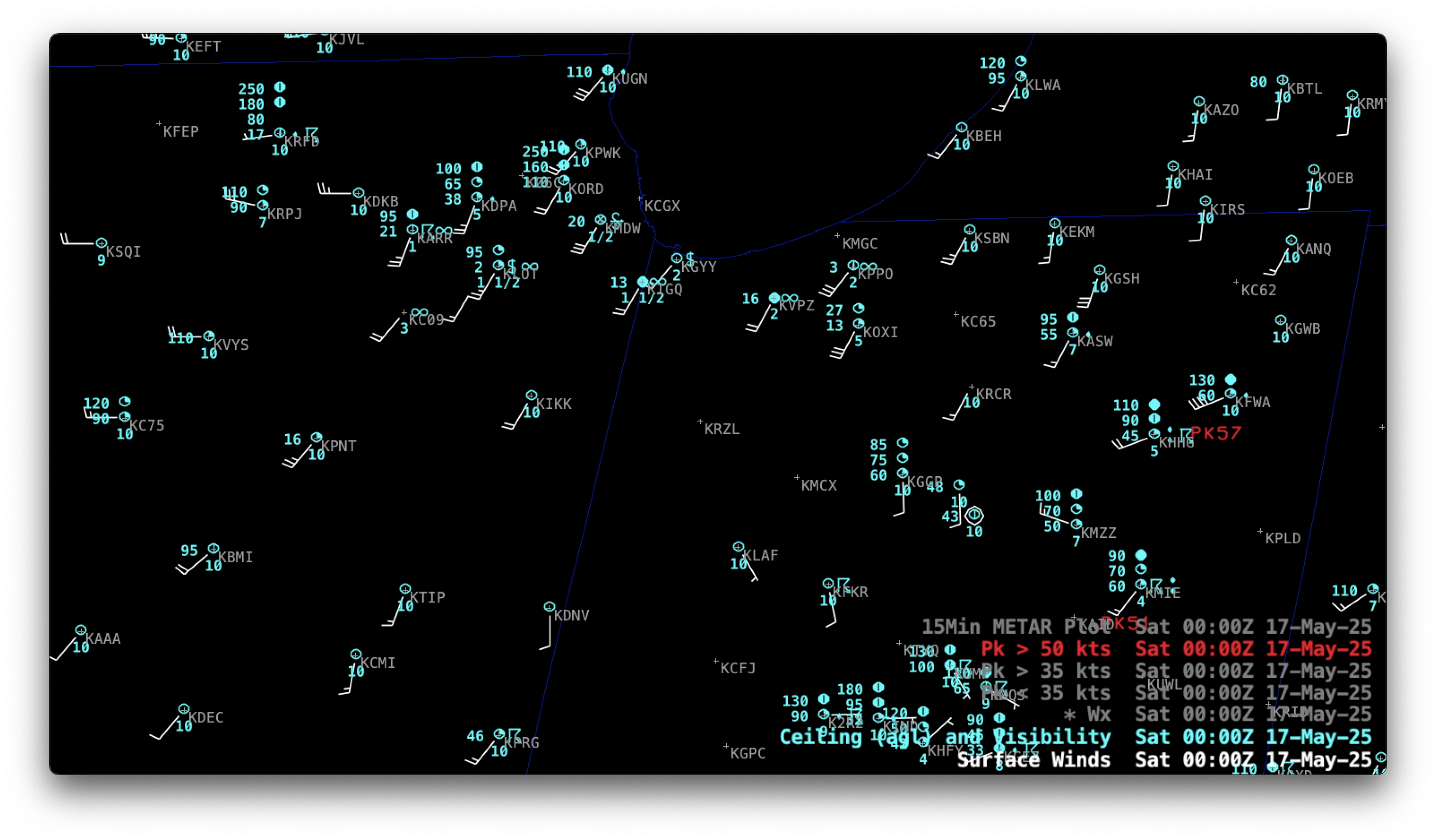
Task: Select the KUGN station sky-cover symbol
Action: 608,70
